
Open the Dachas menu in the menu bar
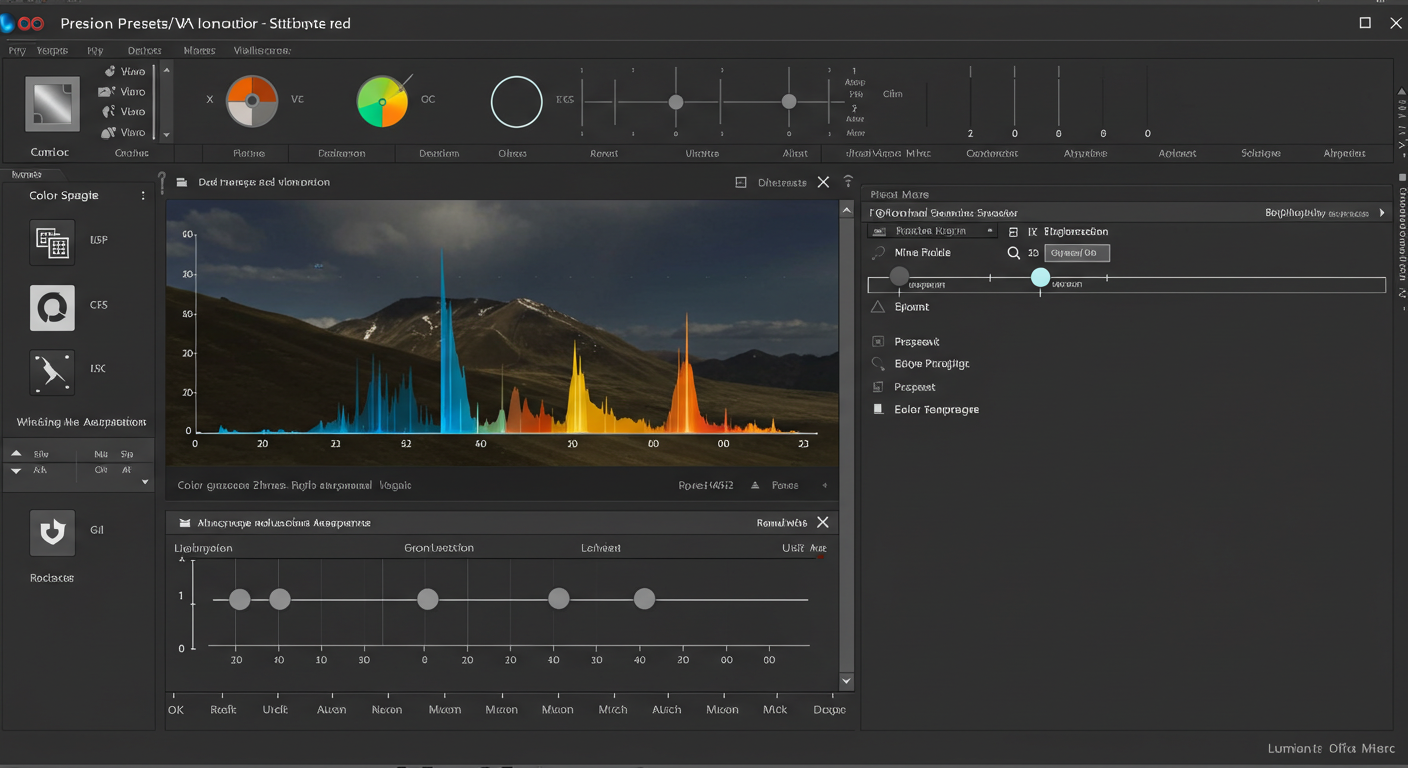pos(144,50)
